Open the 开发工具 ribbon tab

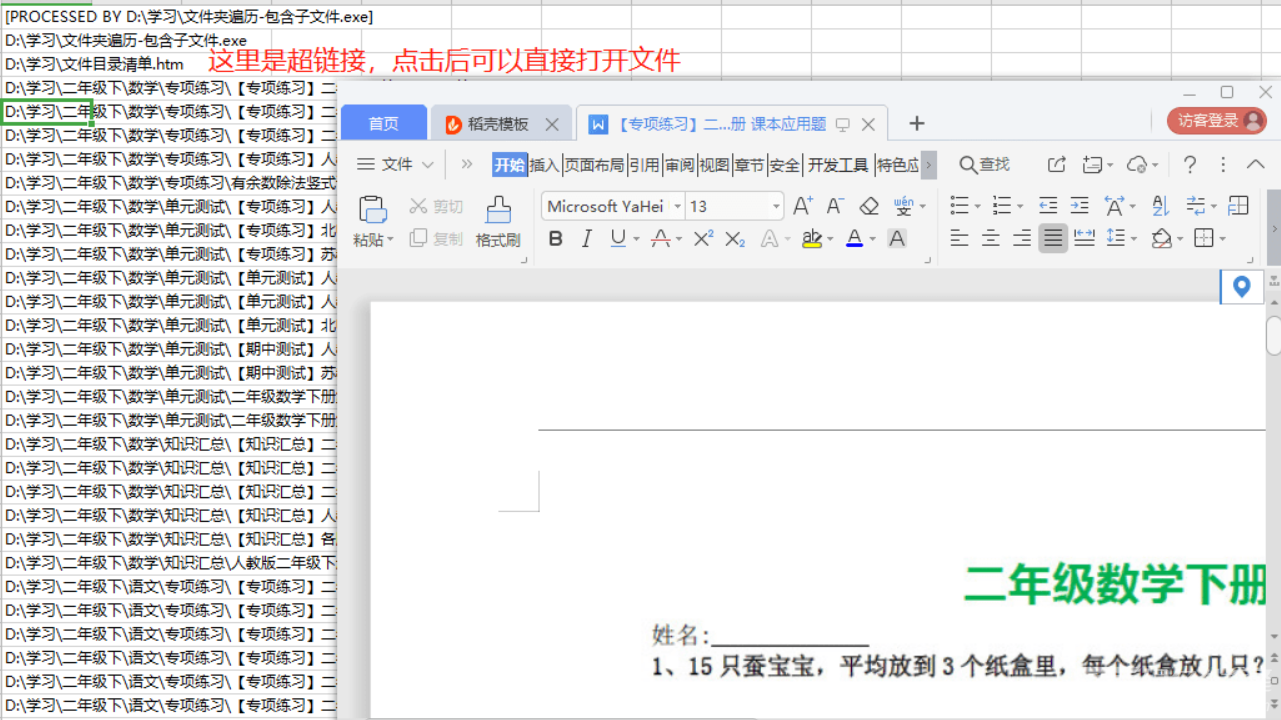tap(838, 165)
